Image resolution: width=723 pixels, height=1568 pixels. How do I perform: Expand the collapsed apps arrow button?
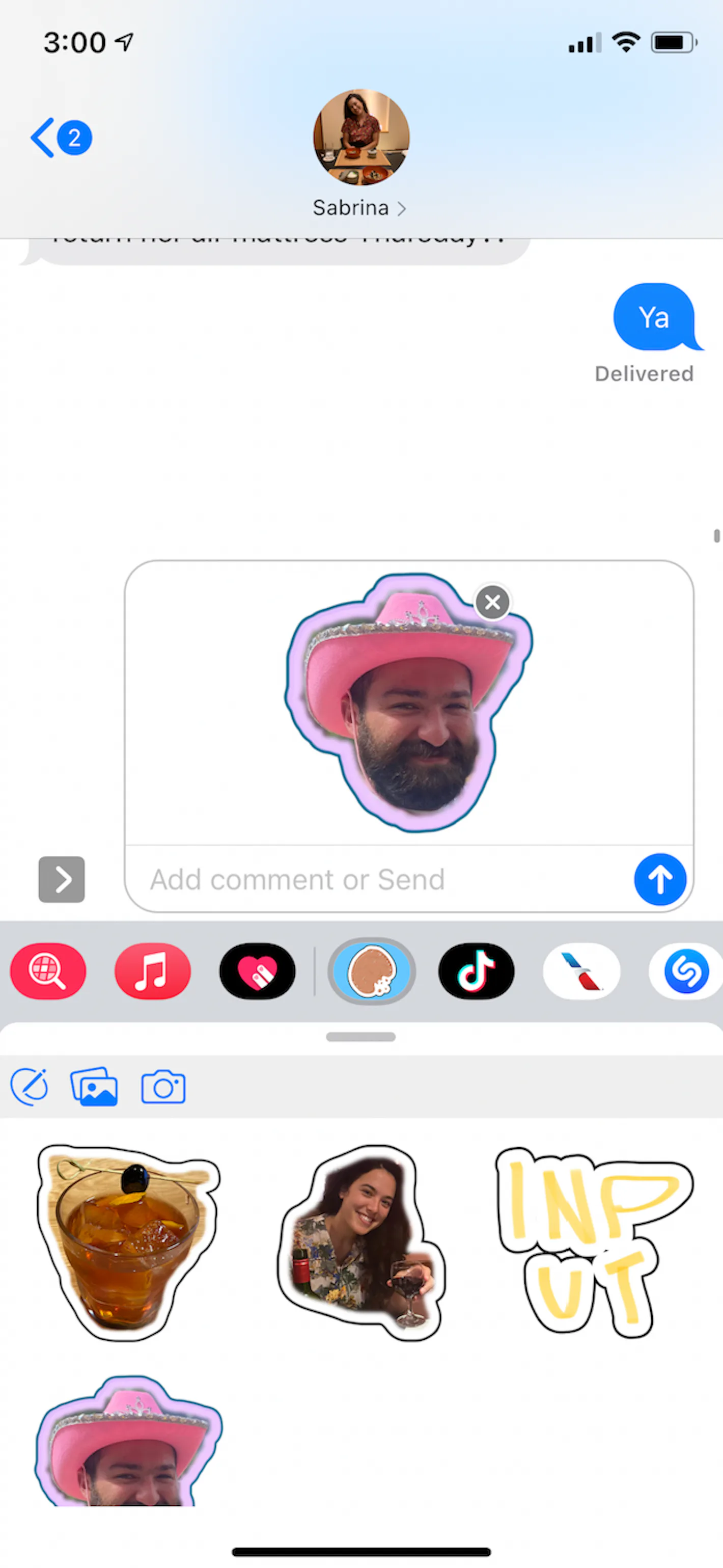click(x=62, y=879)
